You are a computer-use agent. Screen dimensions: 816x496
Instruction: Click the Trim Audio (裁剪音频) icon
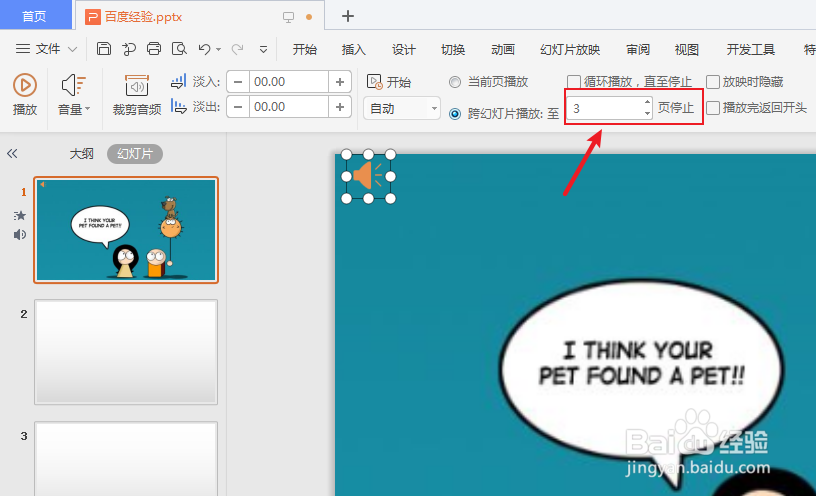[137, 85]
